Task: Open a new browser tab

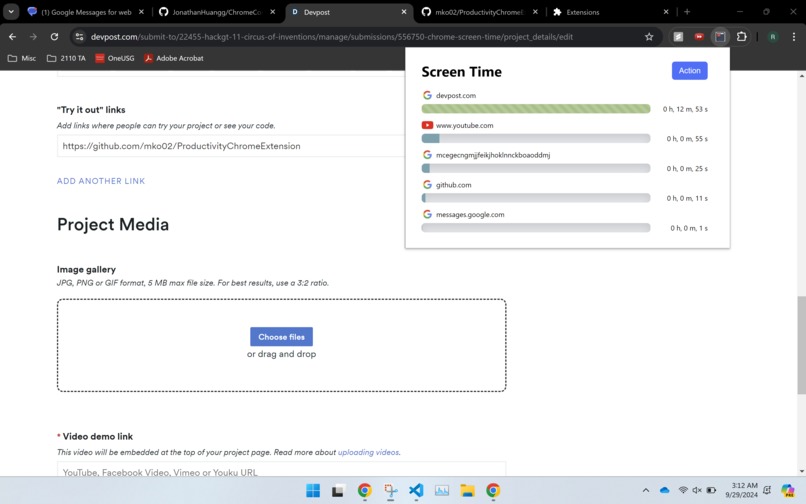Action: coord(687,11)
